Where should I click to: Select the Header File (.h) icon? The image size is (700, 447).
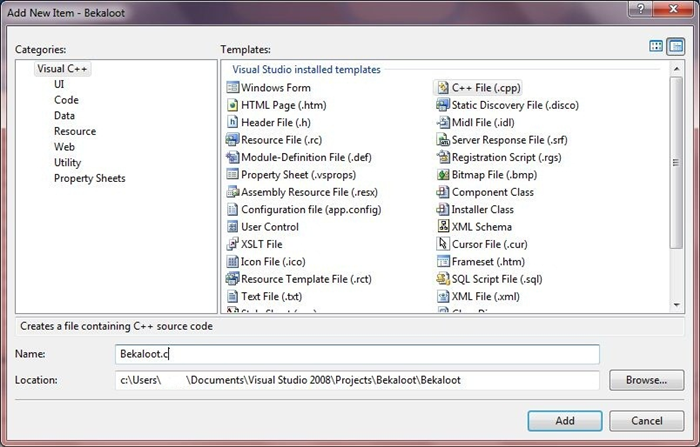pyautogui.click(x=233, y=122)
